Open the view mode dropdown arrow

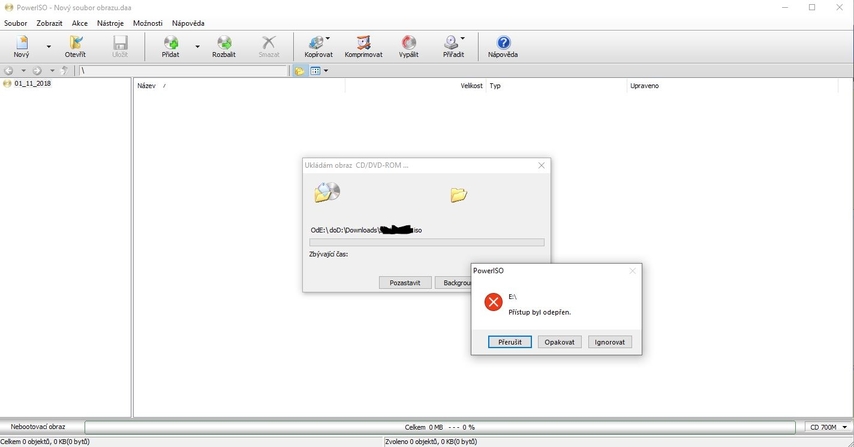pyautogui.click(x=326, y=71)
